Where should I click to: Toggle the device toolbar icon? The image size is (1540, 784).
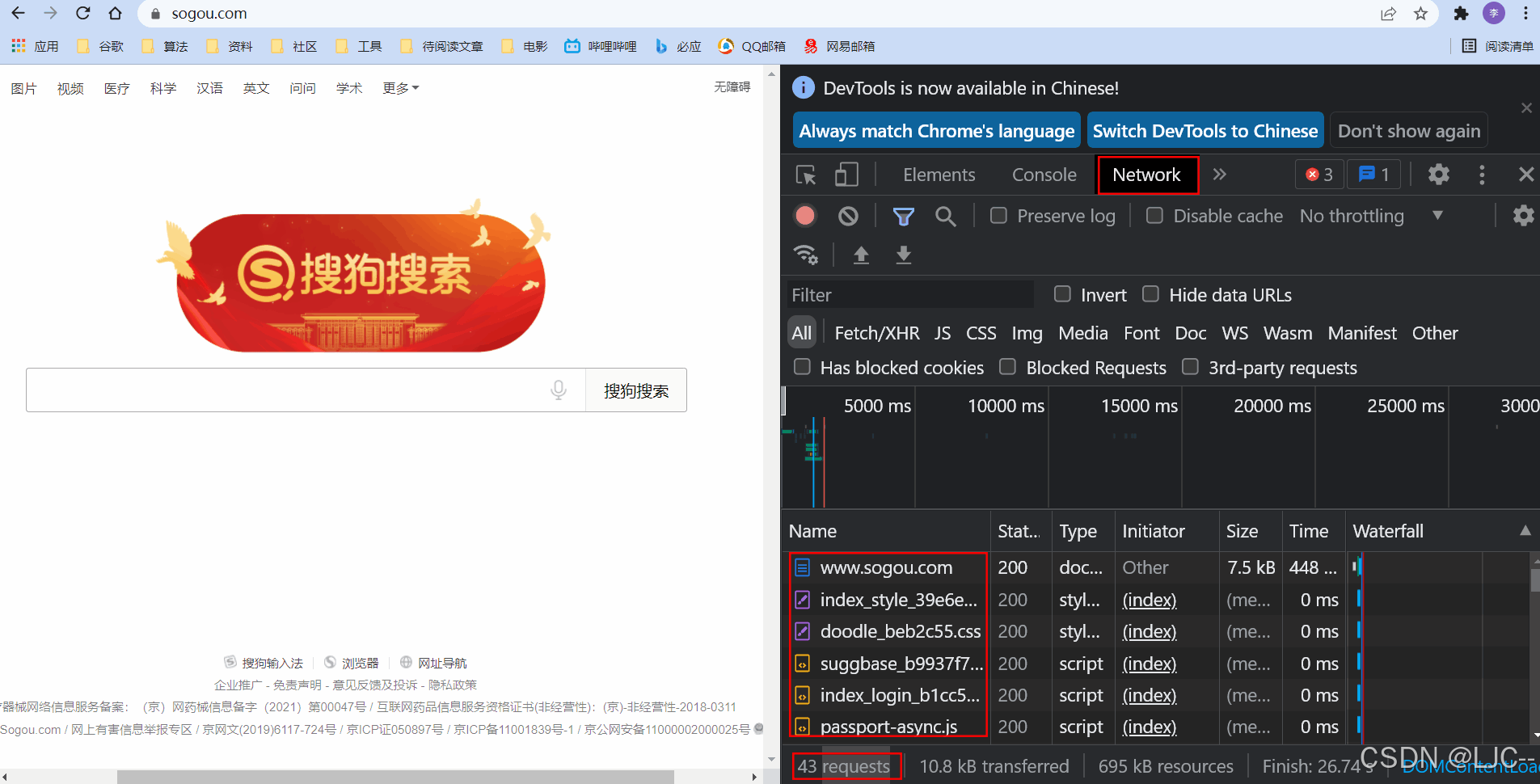846,175
